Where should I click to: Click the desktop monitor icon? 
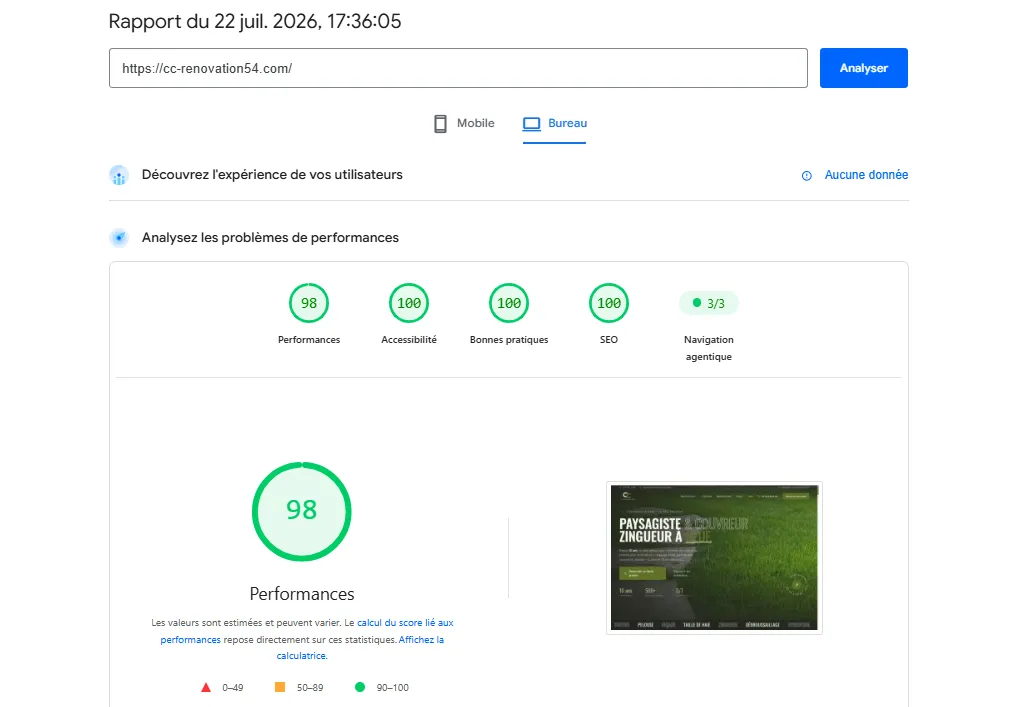pyautogui.click(x=531, y=124)
